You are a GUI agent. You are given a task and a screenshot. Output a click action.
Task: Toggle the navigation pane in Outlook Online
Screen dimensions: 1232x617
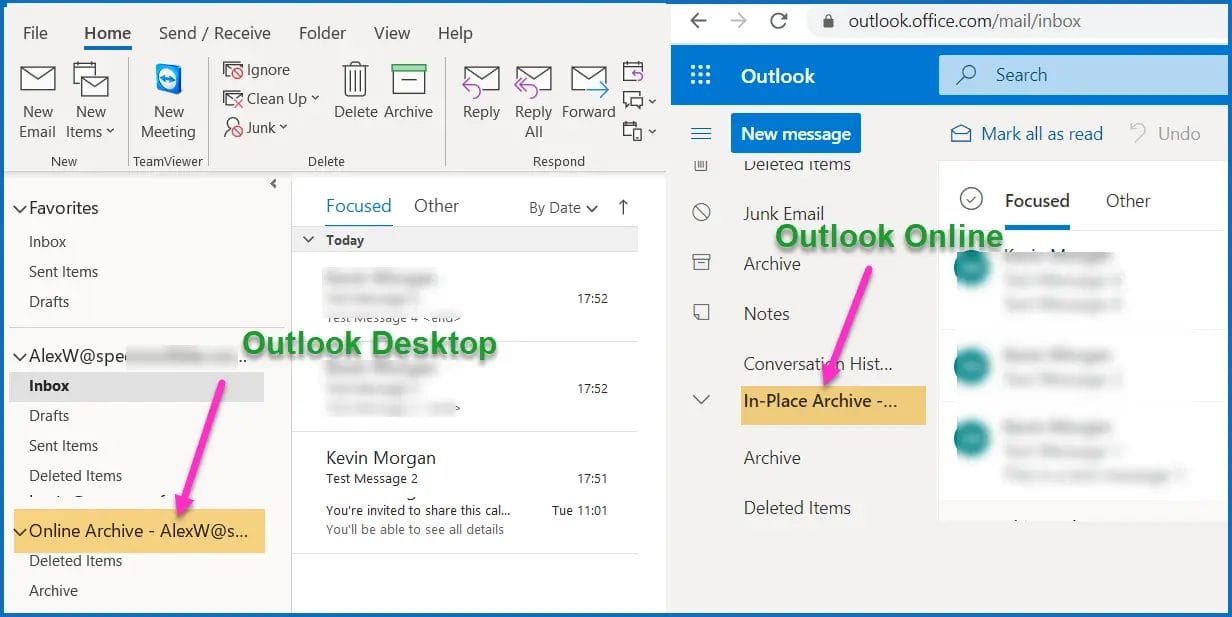click(x=701, y=133)
